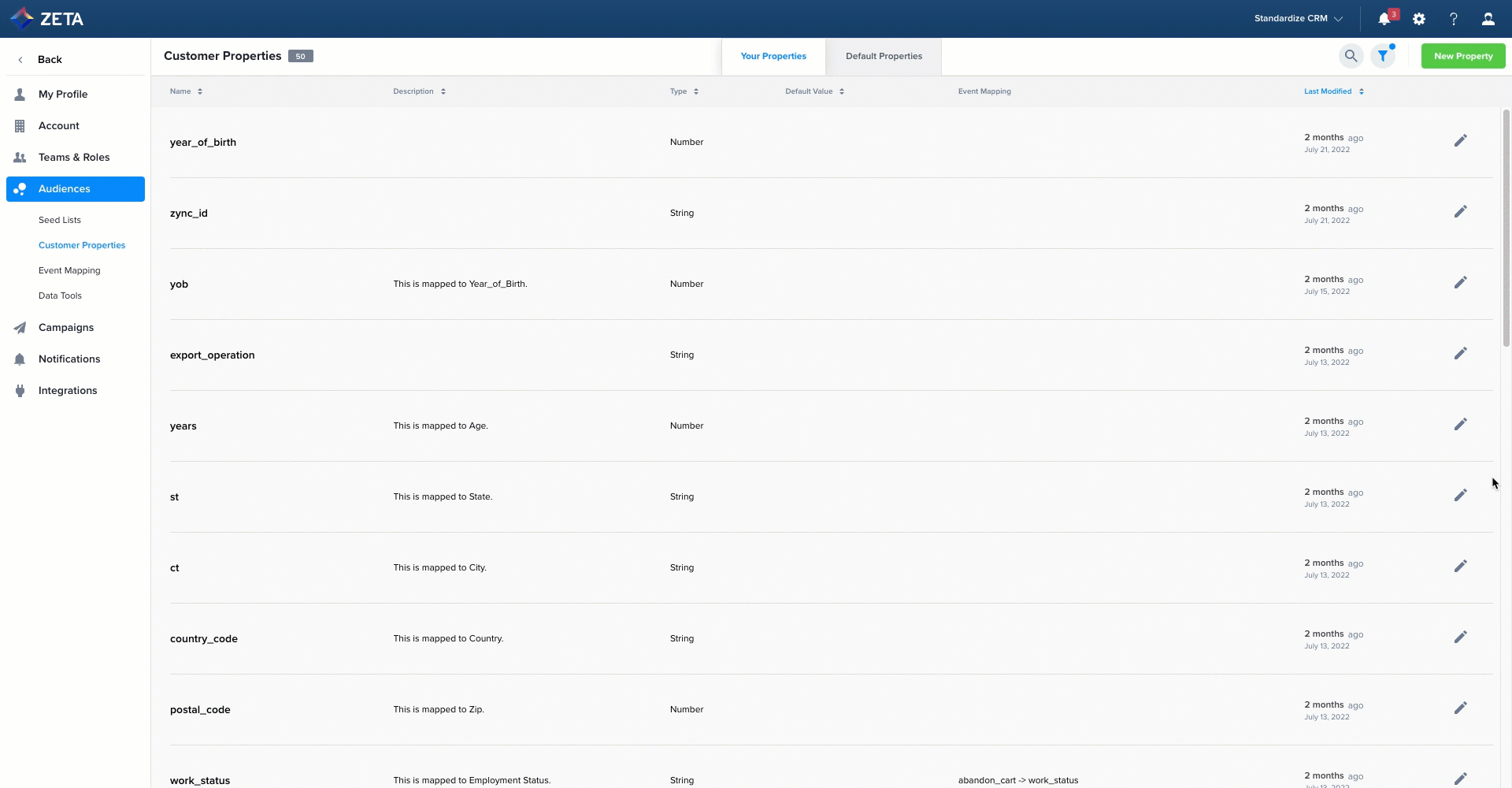The height and width of the screenshot is (788, 1512).
Task: Select the Your Properties tab
Action: pyautogui.click(x=773, y=57)
